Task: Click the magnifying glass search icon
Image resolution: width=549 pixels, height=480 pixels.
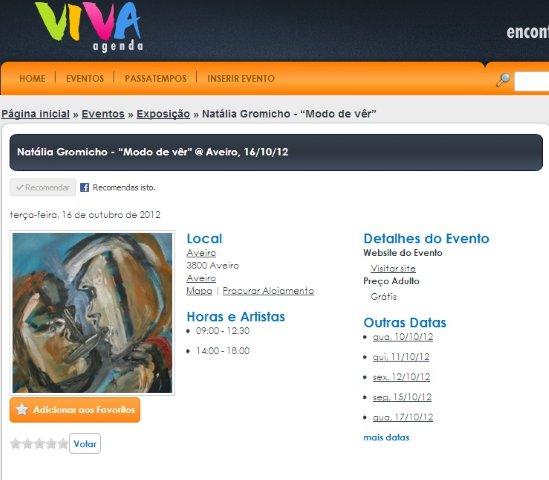Action: click(503, 80)
